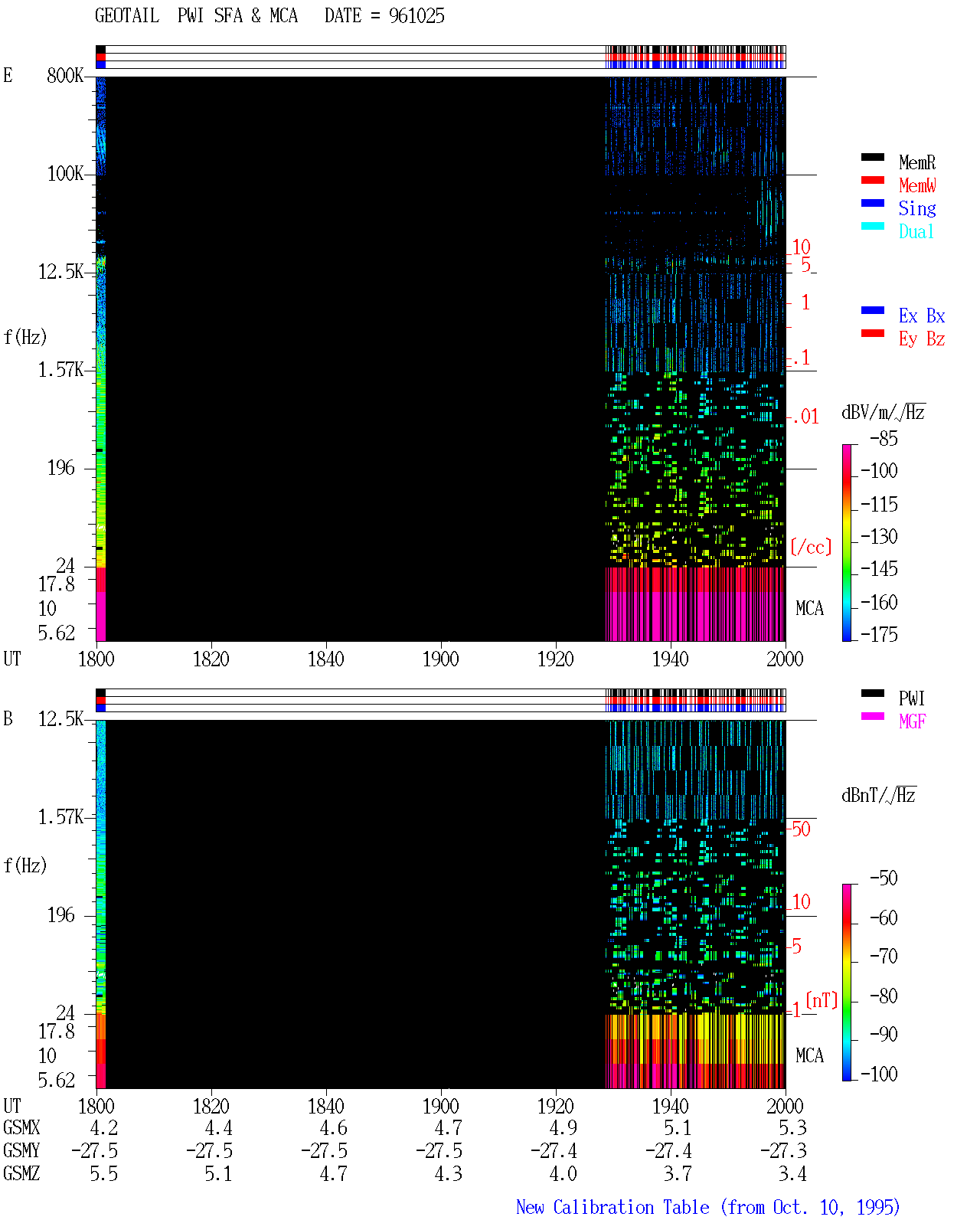980x1220 pixels.
Task: Click the black MemR legend swatch
Action: (873, 157)
